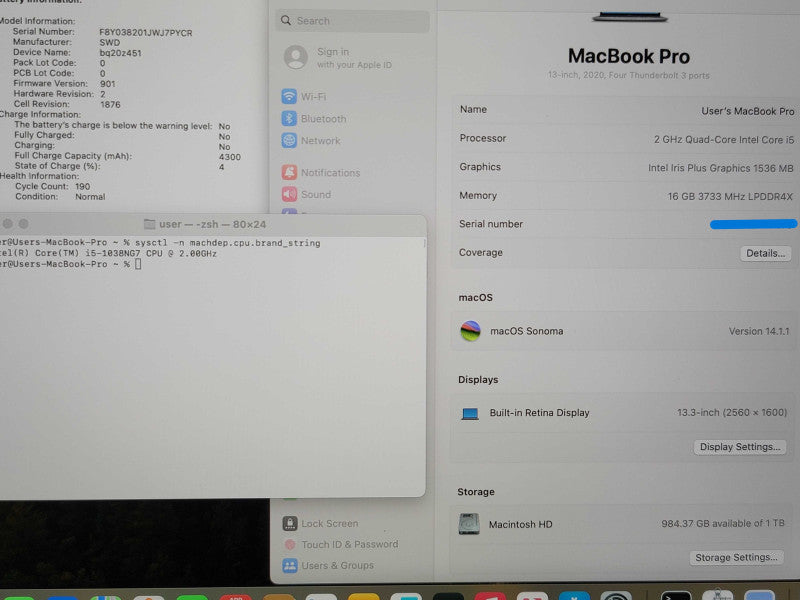Viewport: 800px width, 600px height.
Task: Open Display Settings button
Action: [x=740, y=447]
